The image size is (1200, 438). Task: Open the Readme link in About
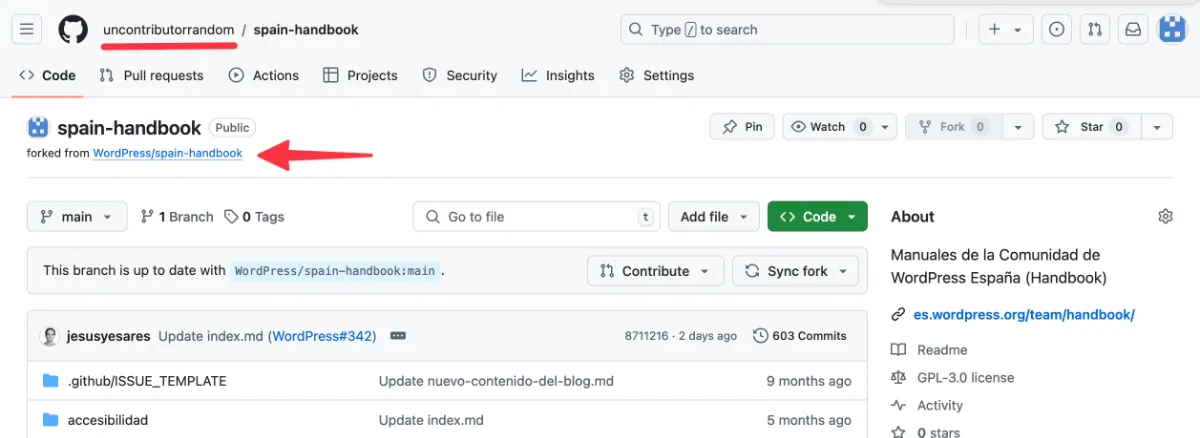coord(942,350)
